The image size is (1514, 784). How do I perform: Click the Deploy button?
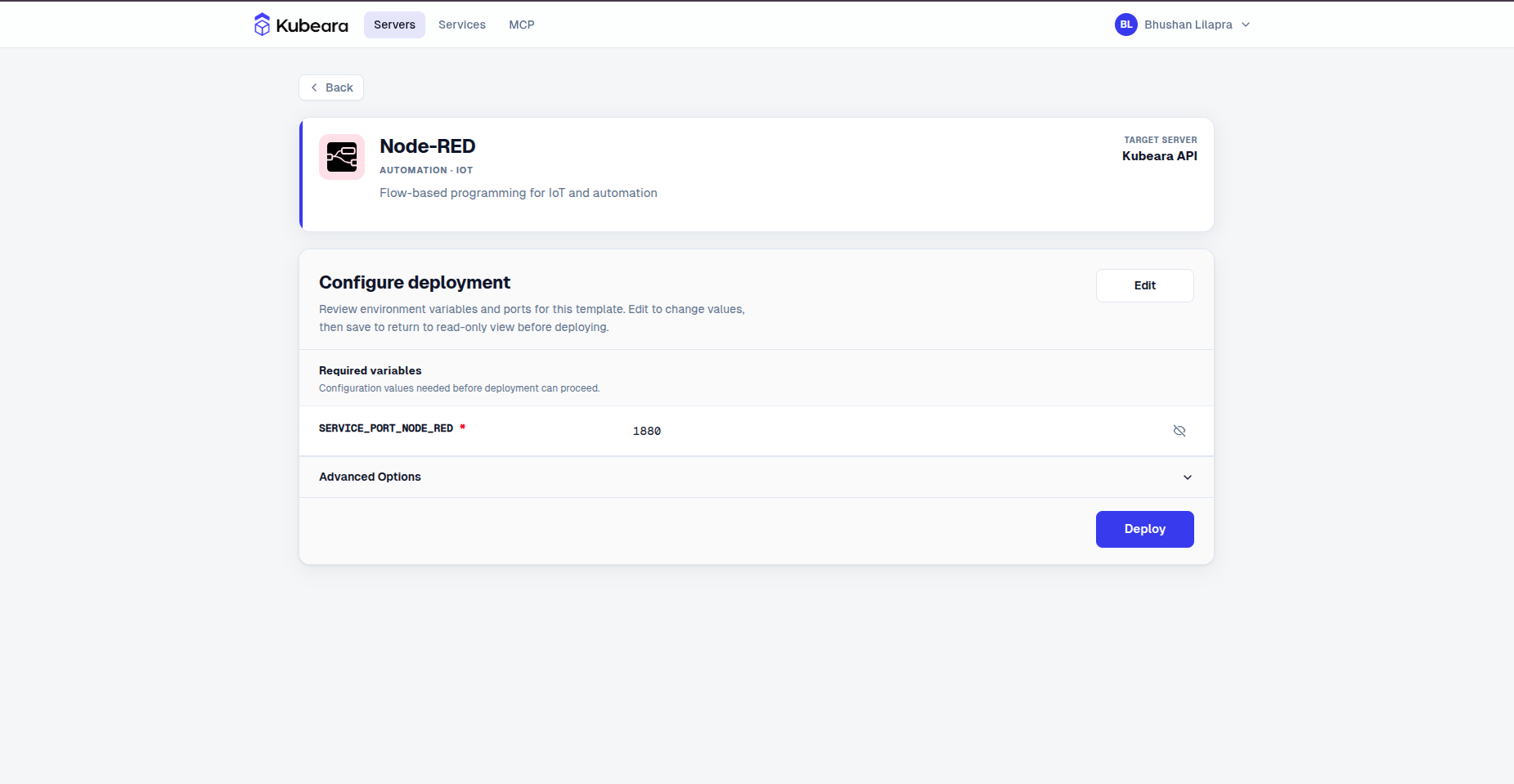[1144, 529]
